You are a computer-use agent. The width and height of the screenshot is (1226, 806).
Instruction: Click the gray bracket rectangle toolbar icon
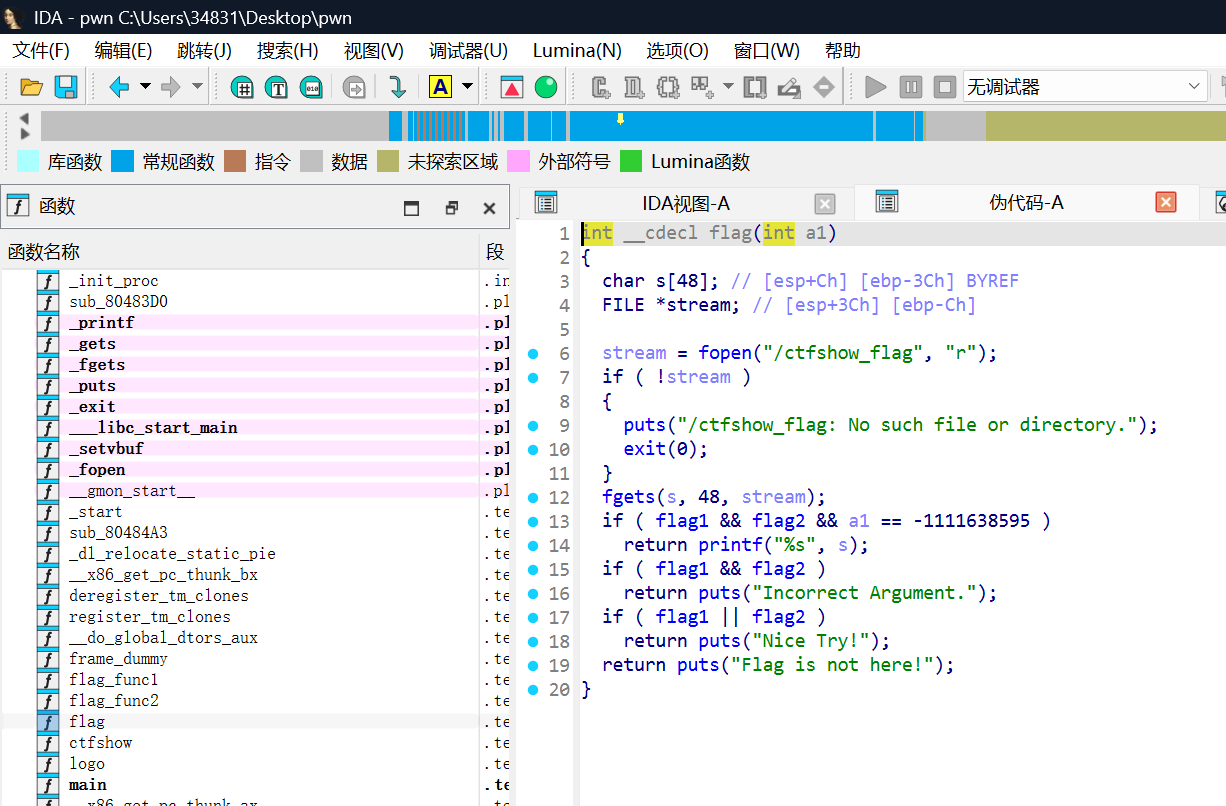click(755, 87)
